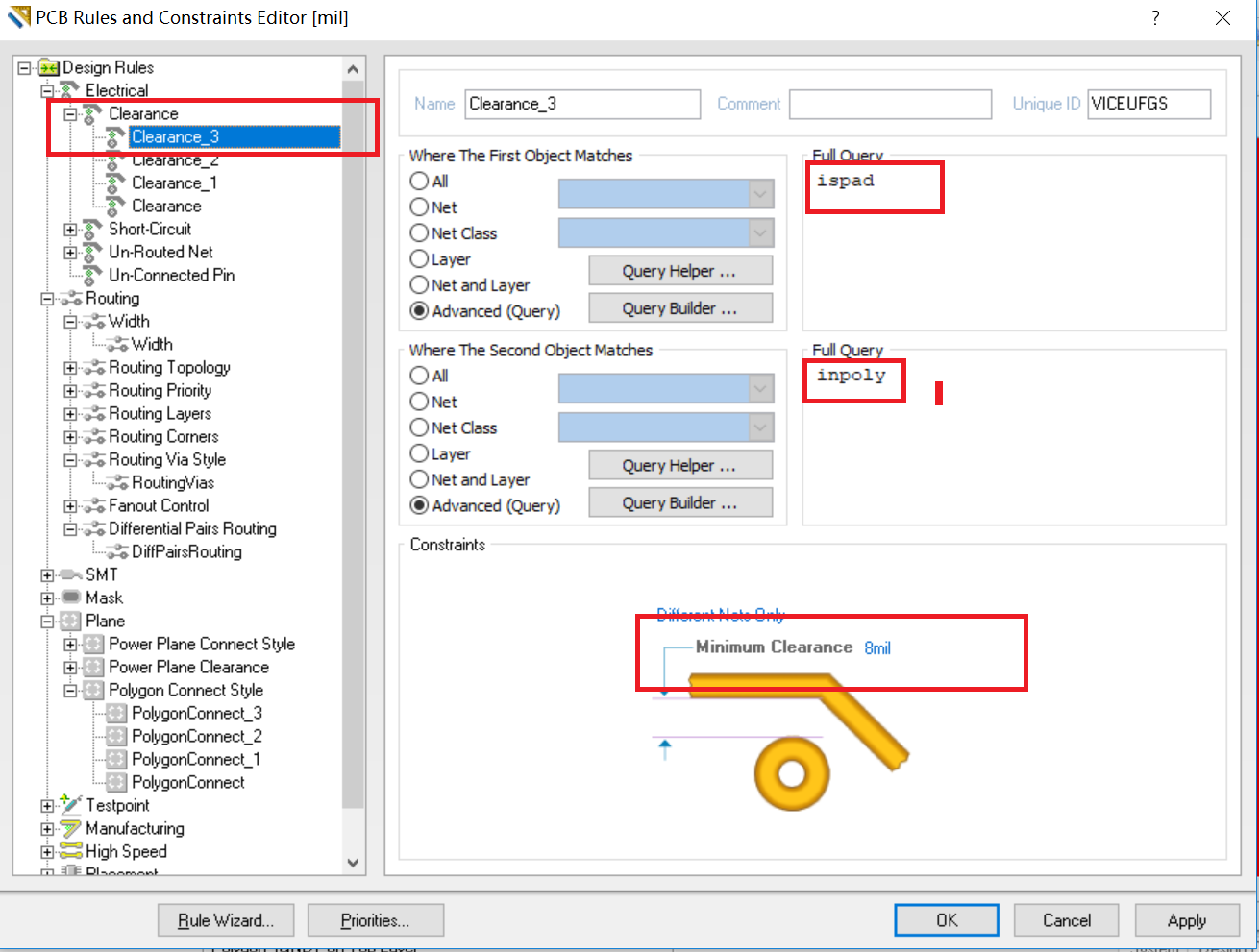Viewport: 1259px width, 952px height.
Task: Click the Design Rules folder icon
Action: point(49,68)
